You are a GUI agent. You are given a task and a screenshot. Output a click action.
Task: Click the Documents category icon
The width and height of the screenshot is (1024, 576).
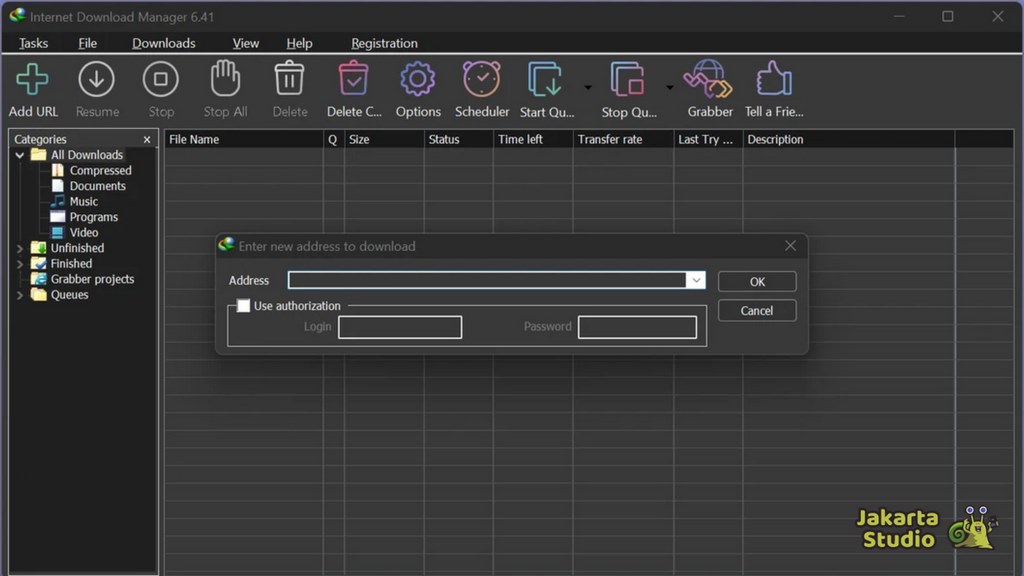57,186
